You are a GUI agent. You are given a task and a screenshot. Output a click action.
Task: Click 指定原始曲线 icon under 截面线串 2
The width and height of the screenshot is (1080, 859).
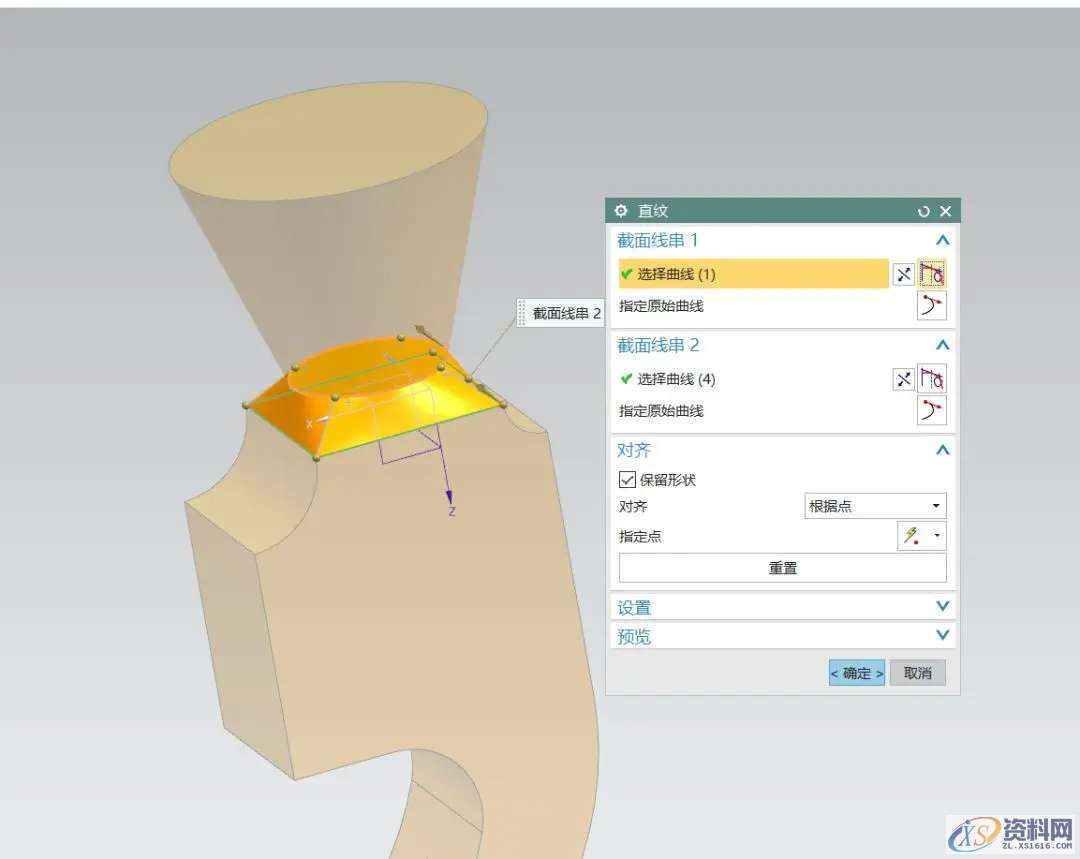pyautogui.click(x=932, y=410)
